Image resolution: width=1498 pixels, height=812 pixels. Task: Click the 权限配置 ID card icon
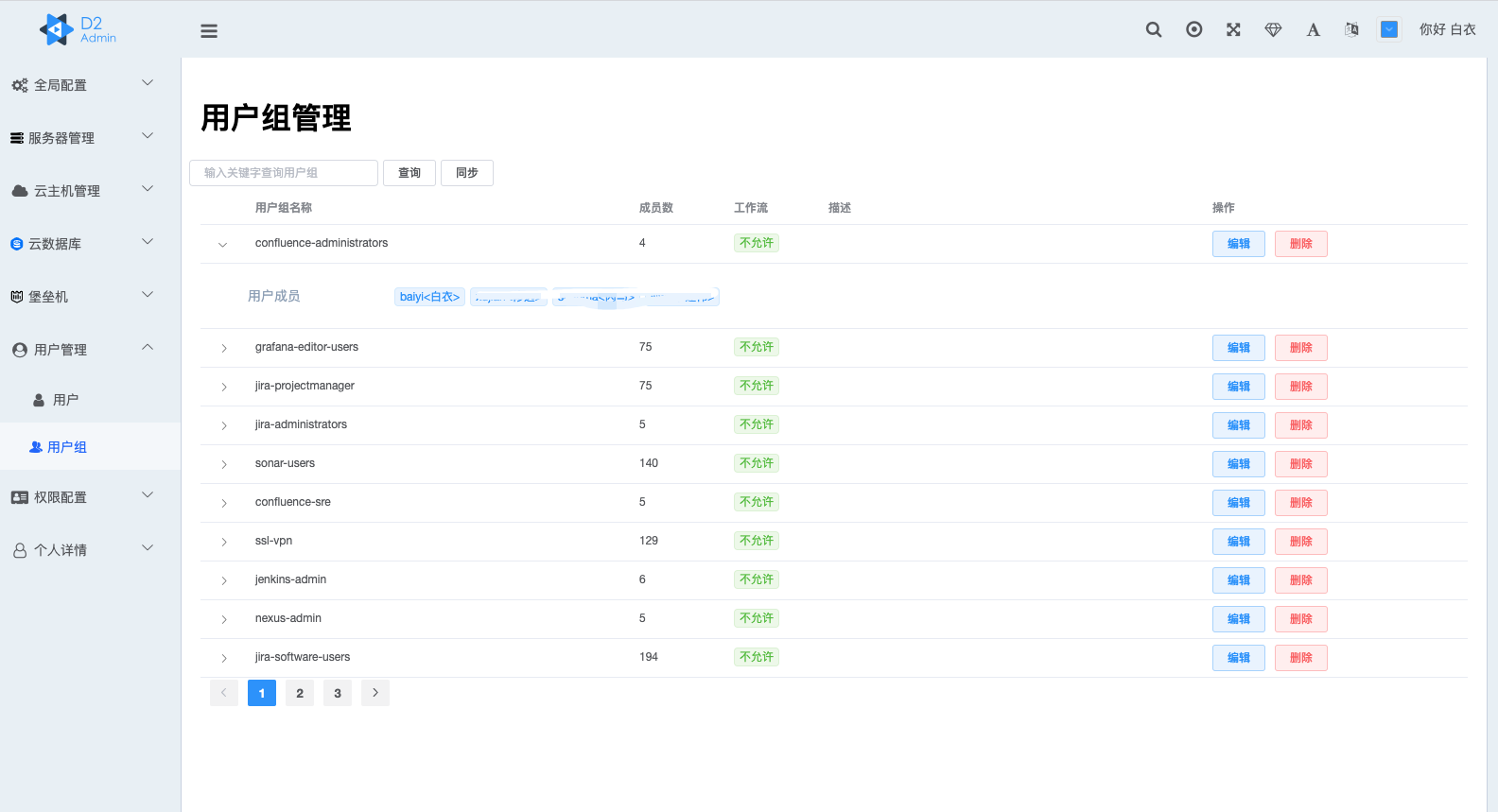tap(20, 497)
